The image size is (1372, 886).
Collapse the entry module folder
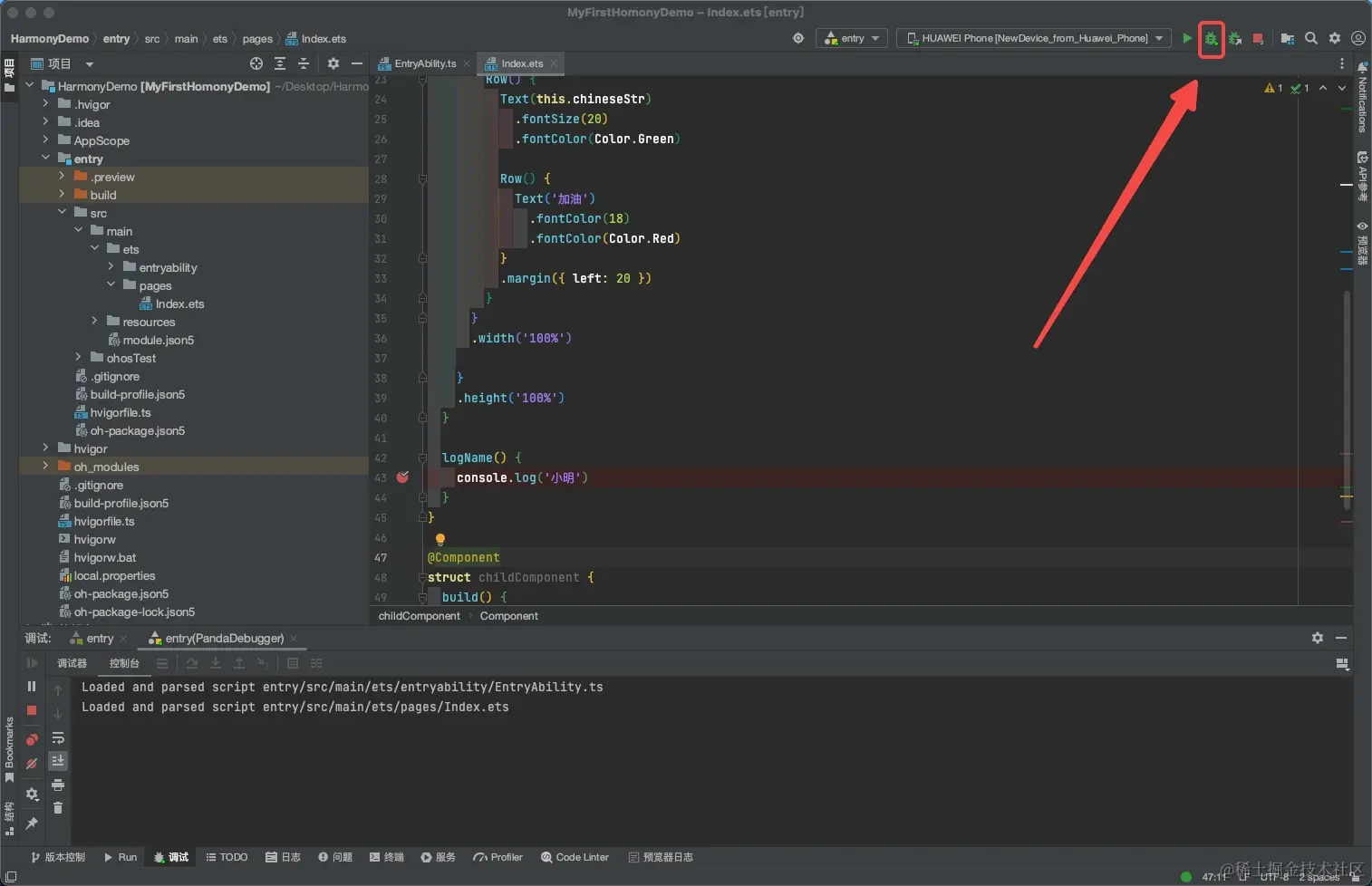pos(45,159)
